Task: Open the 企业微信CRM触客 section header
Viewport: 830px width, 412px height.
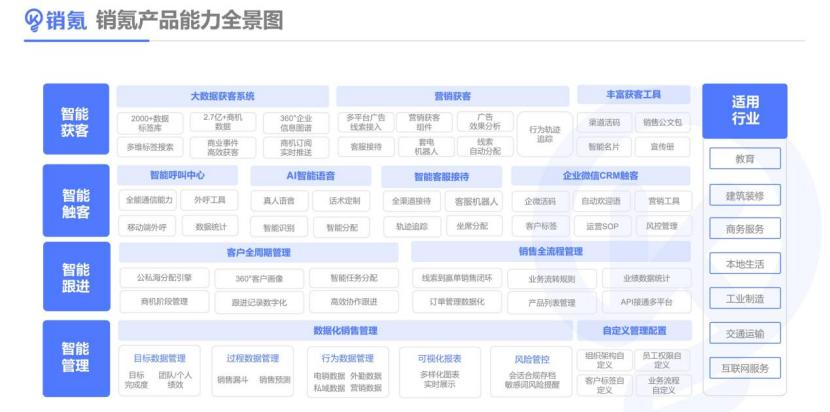Action: click(600, 175)
